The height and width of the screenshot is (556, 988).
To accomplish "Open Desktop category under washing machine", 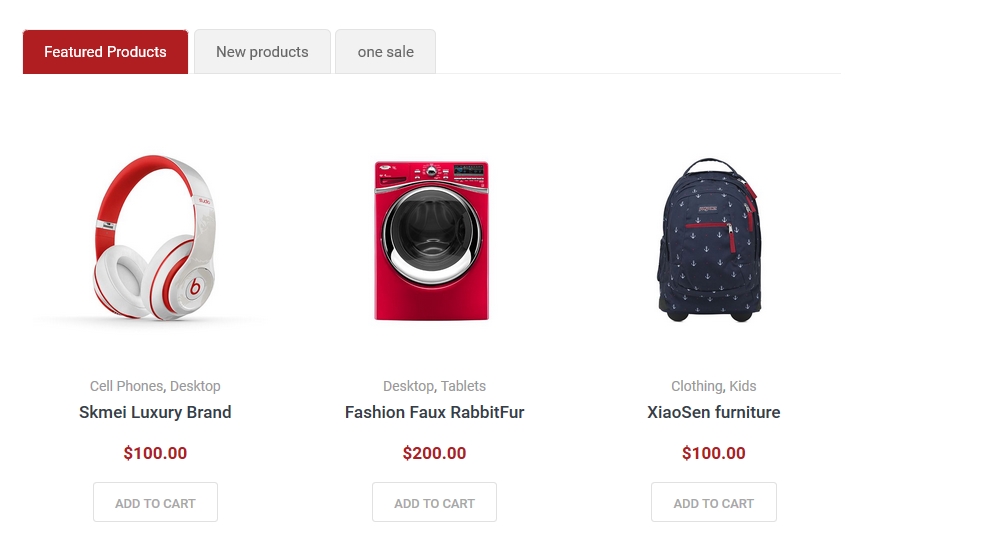I will (x=408, y=386).
